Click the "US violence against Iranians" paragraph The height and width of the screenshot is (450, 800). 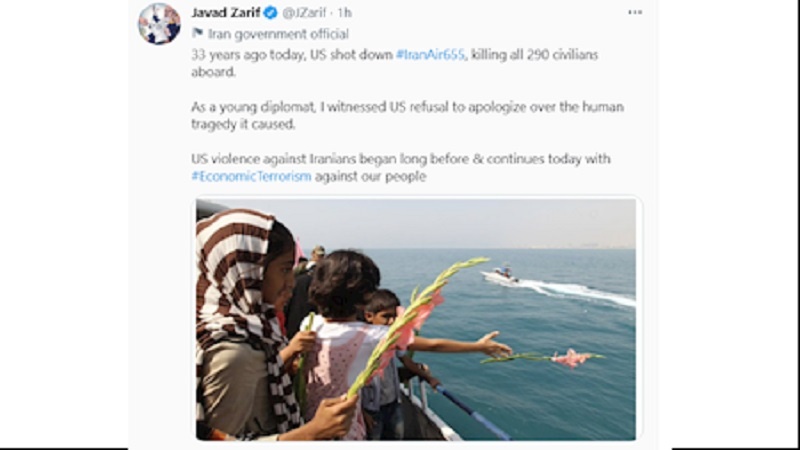(x=401, y=168)
